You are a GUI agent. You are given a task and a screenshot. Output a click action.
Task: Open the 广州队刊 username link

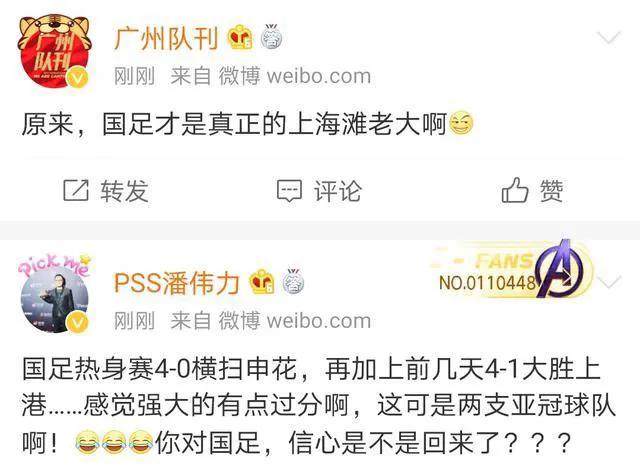[166, 39]
